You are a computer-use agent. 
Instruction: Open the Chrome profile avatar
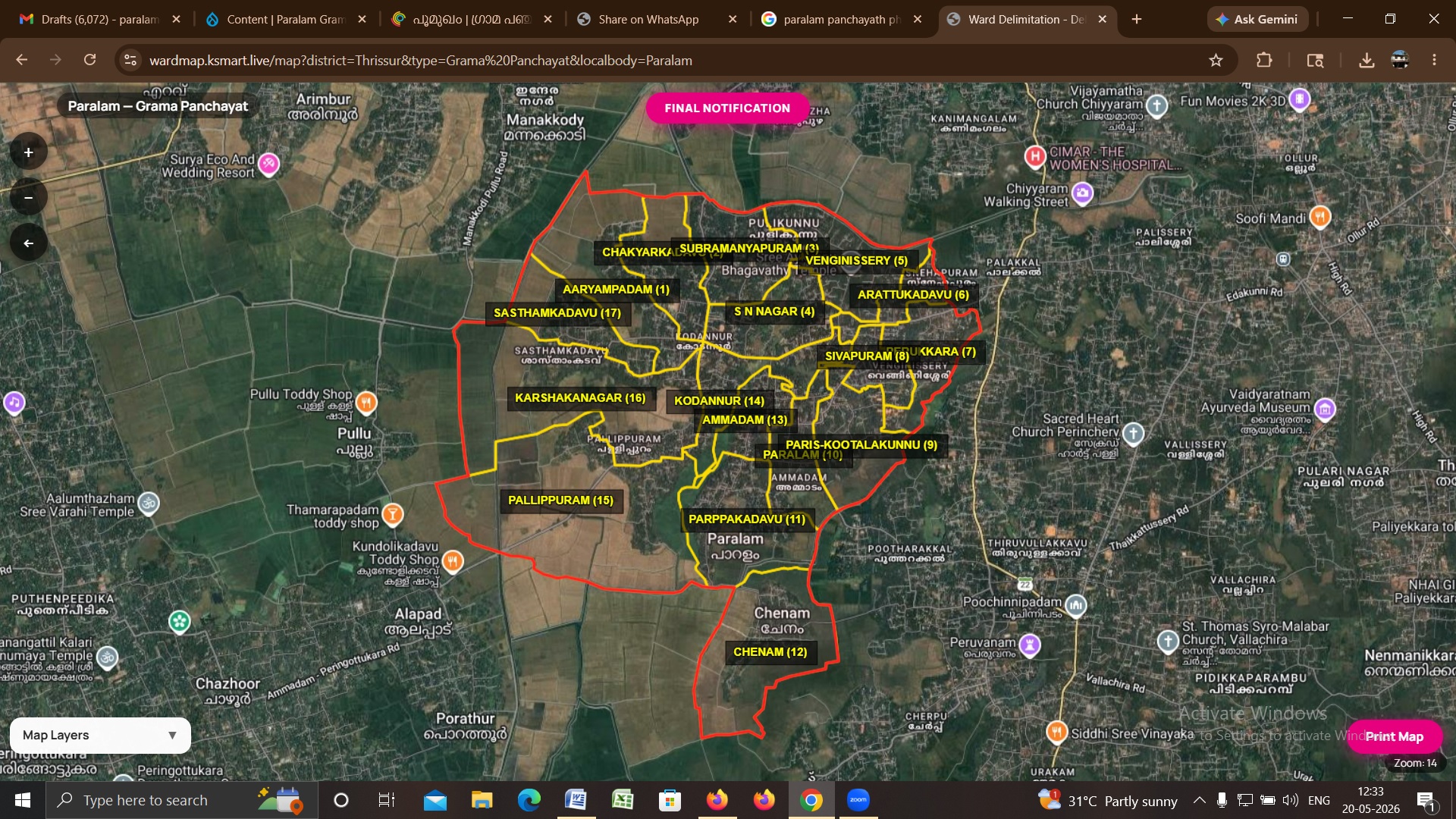coord(1400,60)
